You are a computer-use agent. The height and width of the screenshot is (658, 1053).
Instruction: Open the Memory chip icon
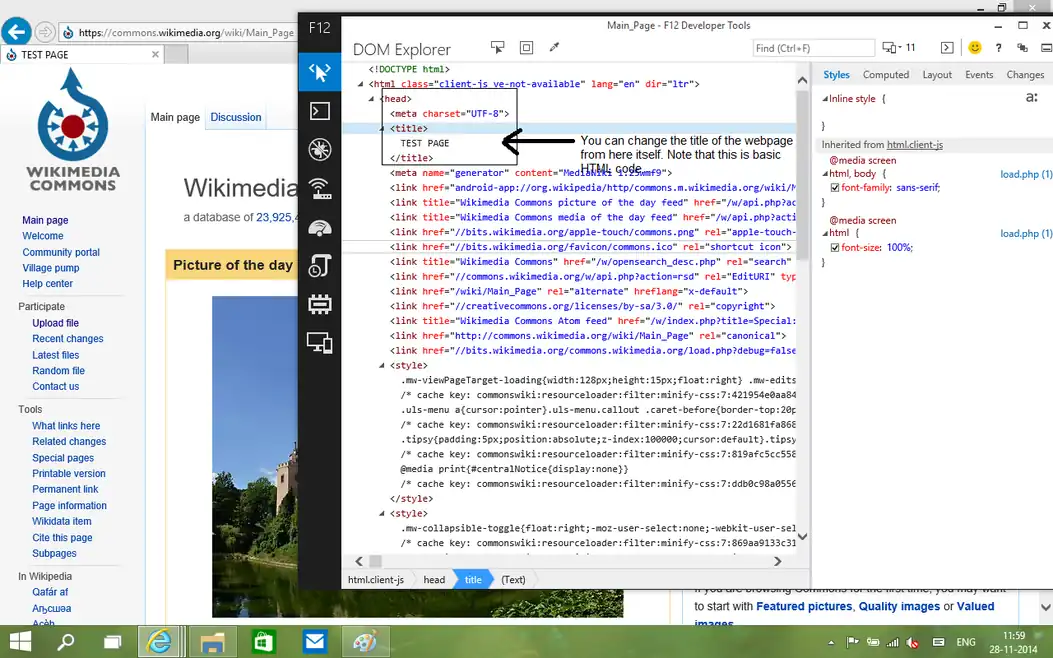coord(319,304)
